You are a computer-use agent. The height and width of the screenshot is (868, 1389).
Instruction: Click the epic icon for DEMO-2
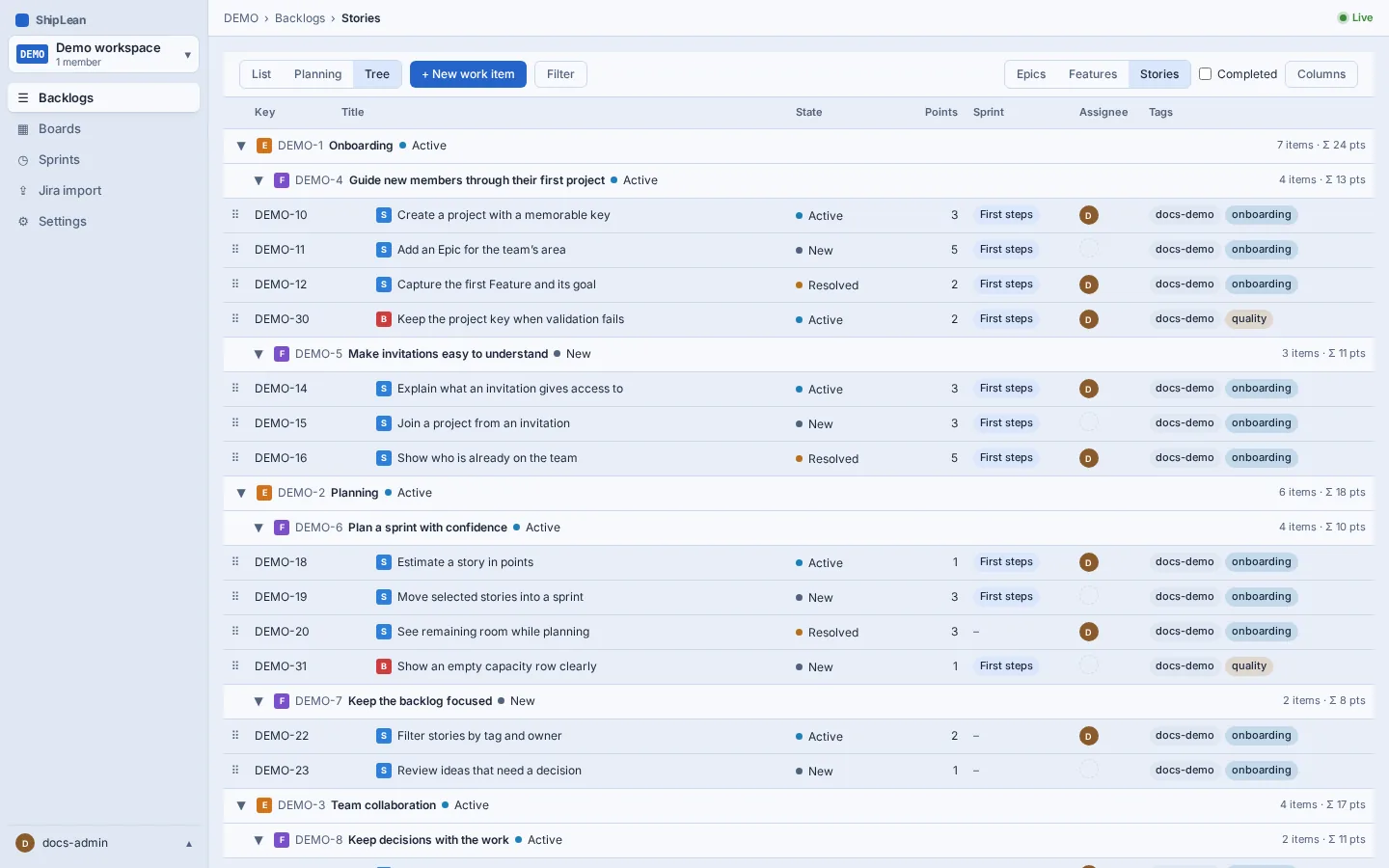tap(264, 493)
